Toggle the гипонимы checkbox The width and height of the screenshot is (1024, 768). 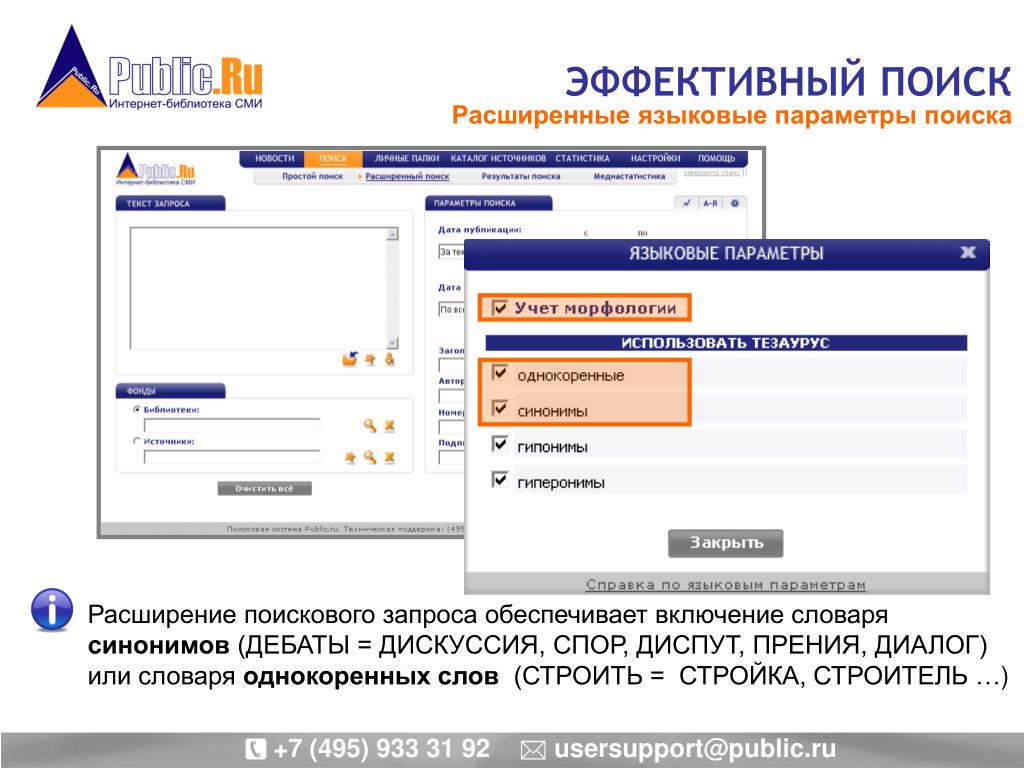[x=500, y=444]
